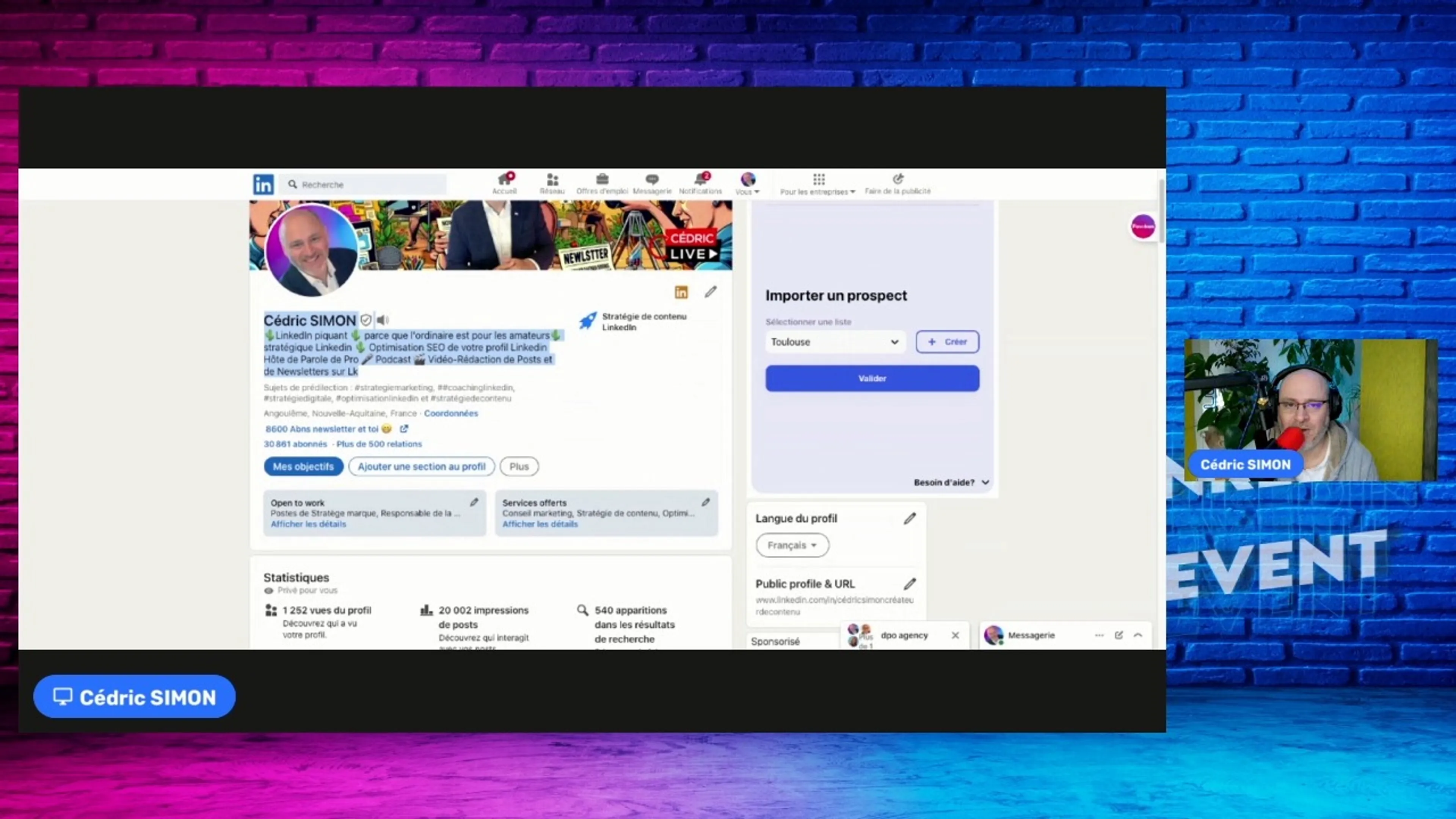This screenshot has height=819, width=1456.
Task: View 30 861 abonnés
Action: (x=295, y=444)
